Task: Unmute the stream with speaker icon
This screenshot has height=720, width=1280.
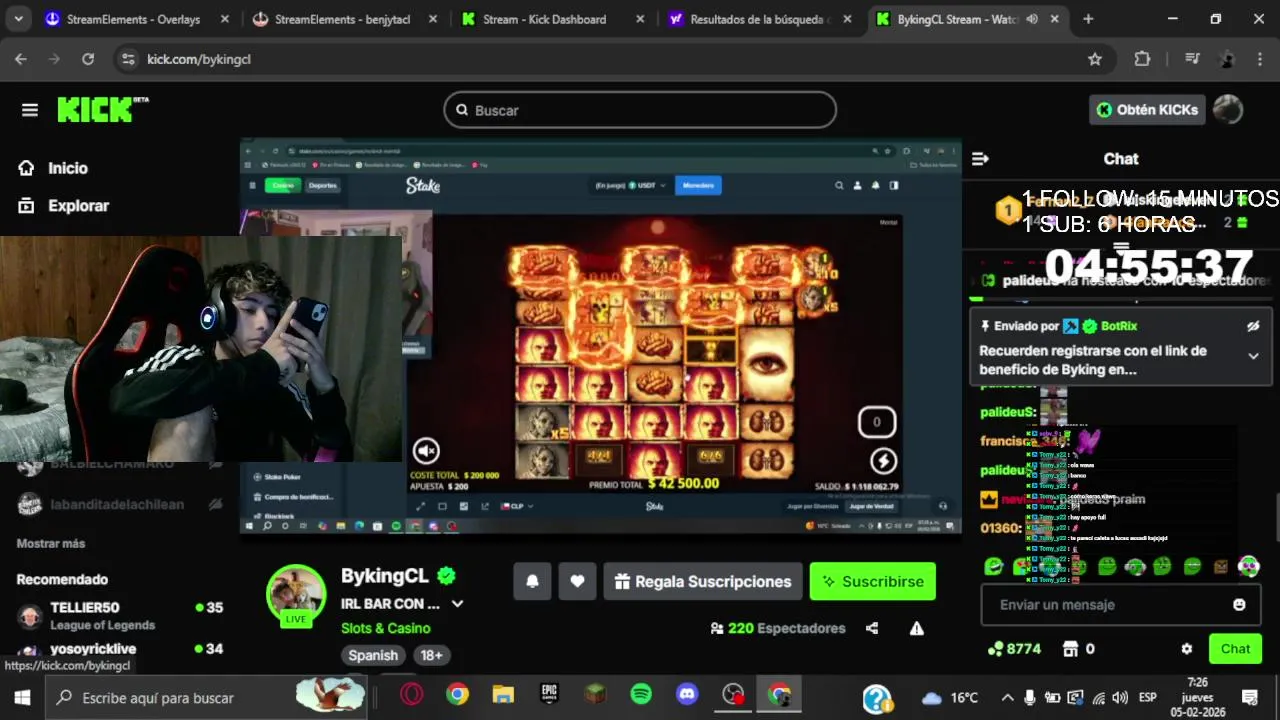Action: tap(426, 451)
